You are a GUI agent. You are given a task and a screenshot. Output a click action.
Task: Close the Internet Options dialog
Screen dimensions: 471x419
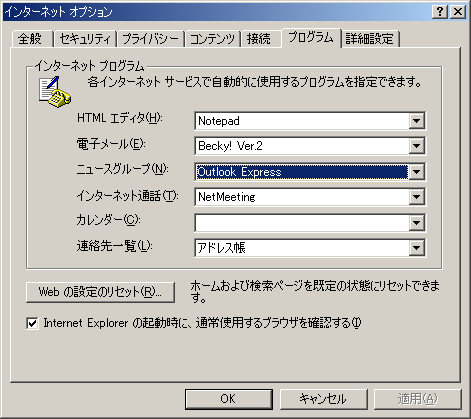pos(458,12)
